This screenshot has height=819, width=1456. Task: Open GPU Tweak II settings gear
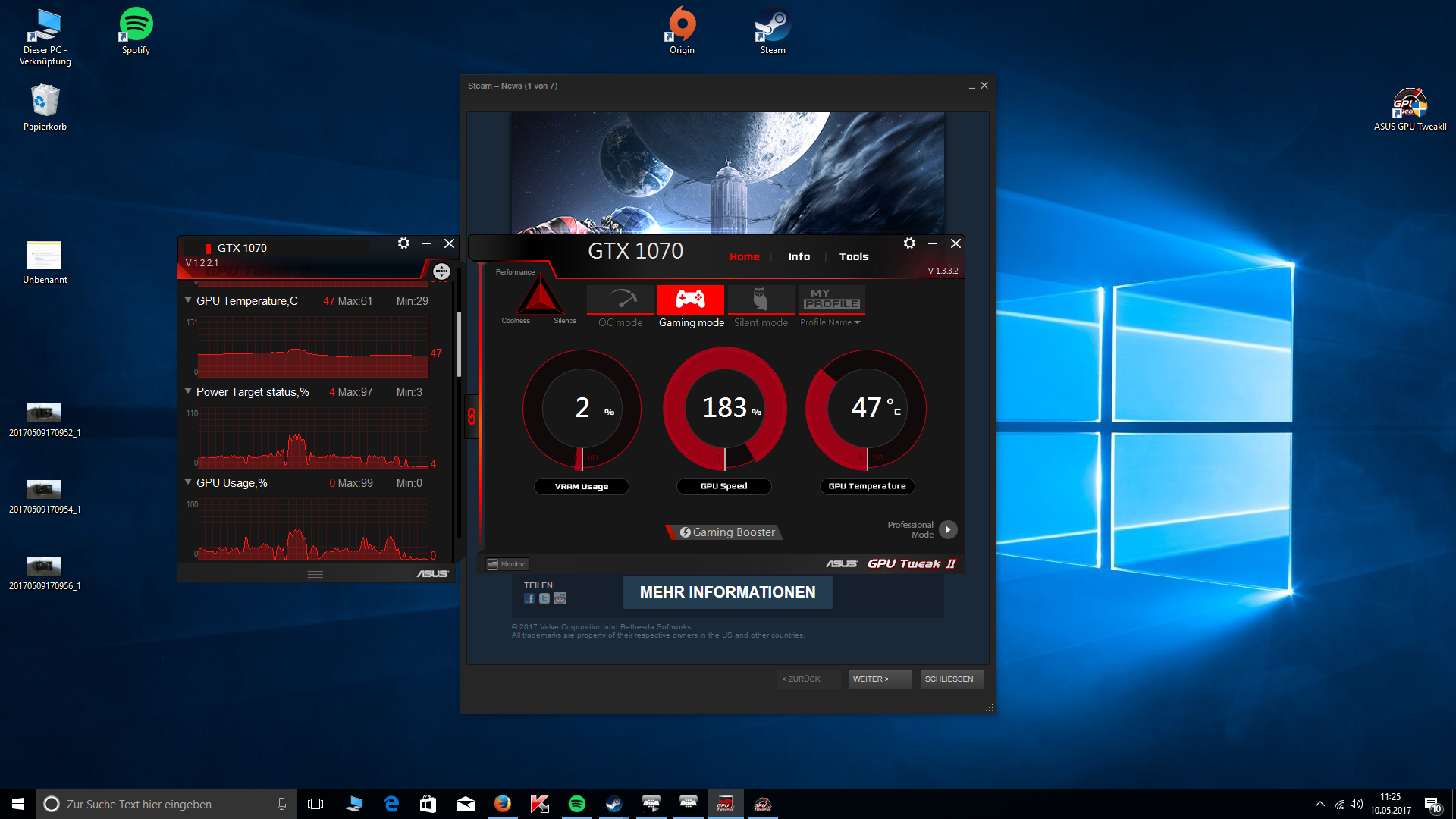pos(909,243)
